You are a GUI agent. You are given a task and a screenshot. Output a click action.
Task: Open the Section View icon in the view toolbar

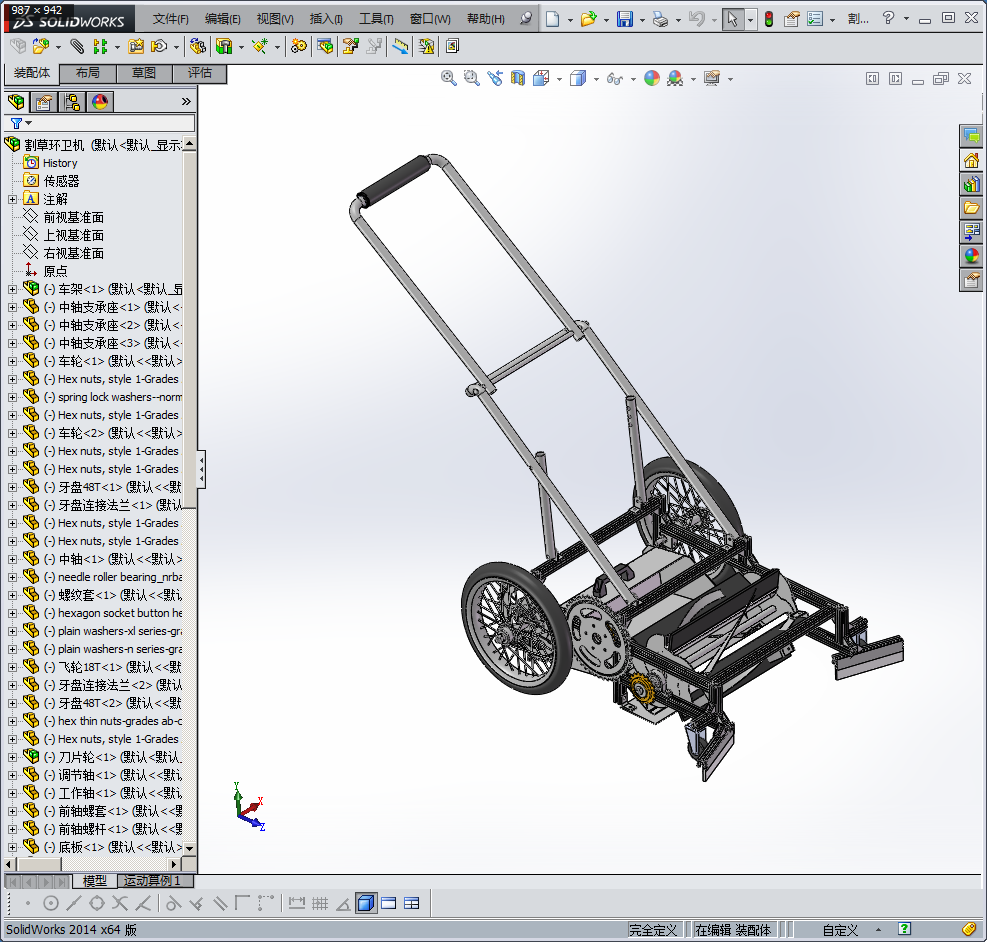[x=517, y=79]
